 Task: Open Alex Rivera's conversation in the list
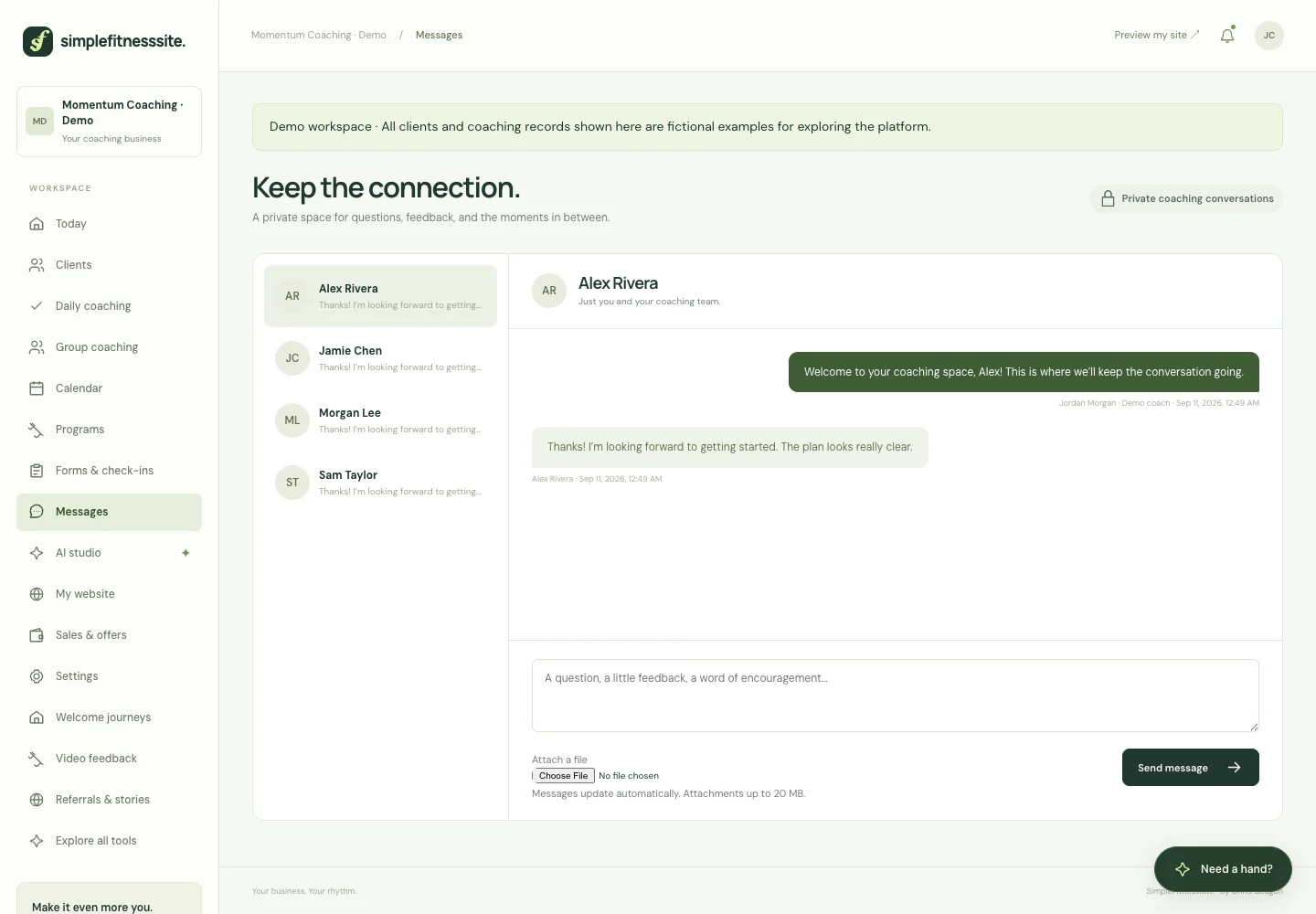pos(380,296)
